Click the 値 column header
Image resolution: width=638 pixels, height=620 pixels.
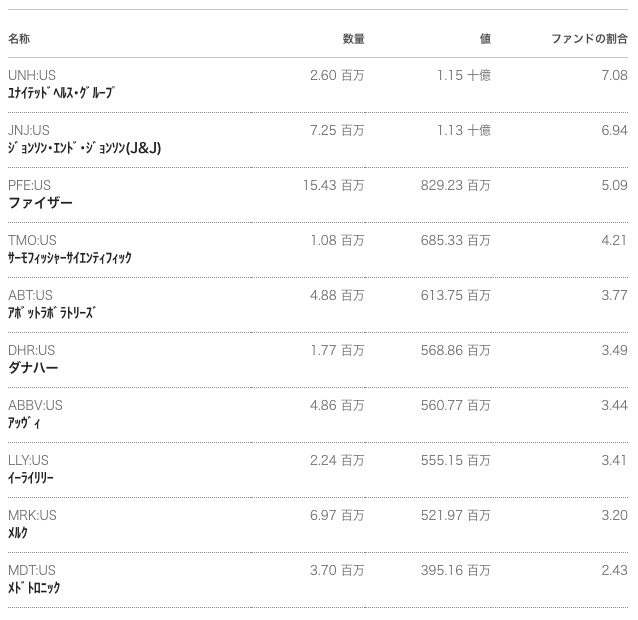485,39
